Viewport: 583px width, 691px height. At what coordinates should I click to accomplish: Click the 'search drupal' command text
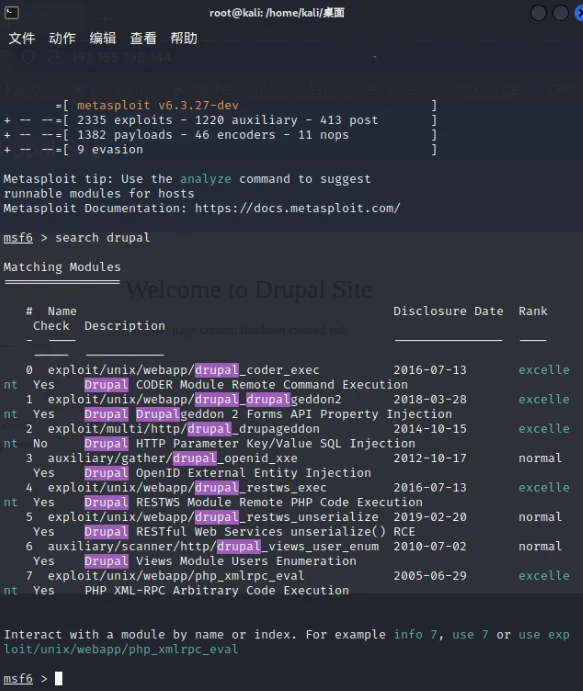(103, 238)
